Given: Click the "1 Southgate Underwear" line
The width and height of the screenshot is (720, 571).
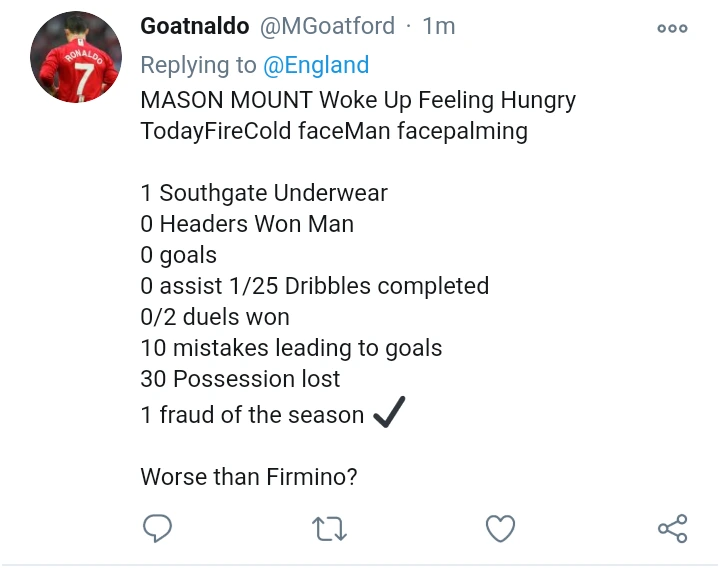Looking at the screenshot, I should tap(264, 193).
